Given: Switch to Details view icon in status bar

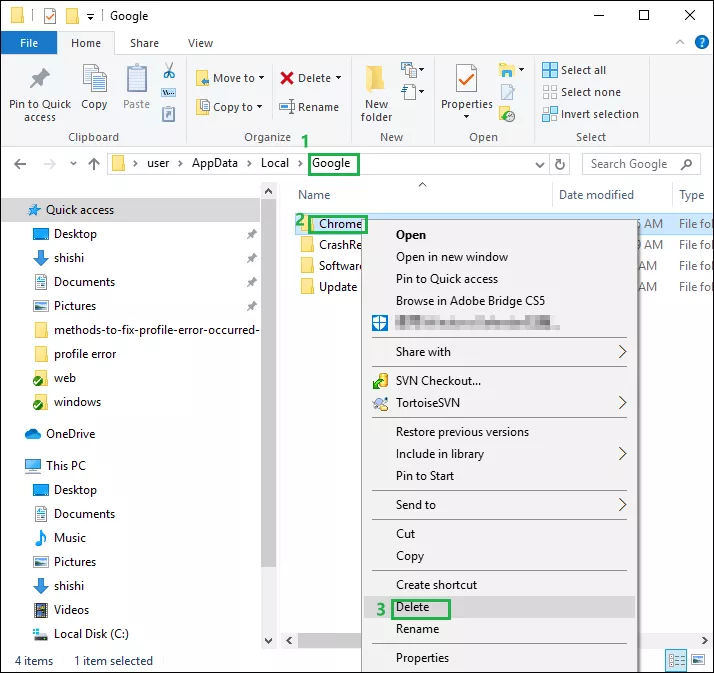Looking at the screenshot, I should 676,659.
